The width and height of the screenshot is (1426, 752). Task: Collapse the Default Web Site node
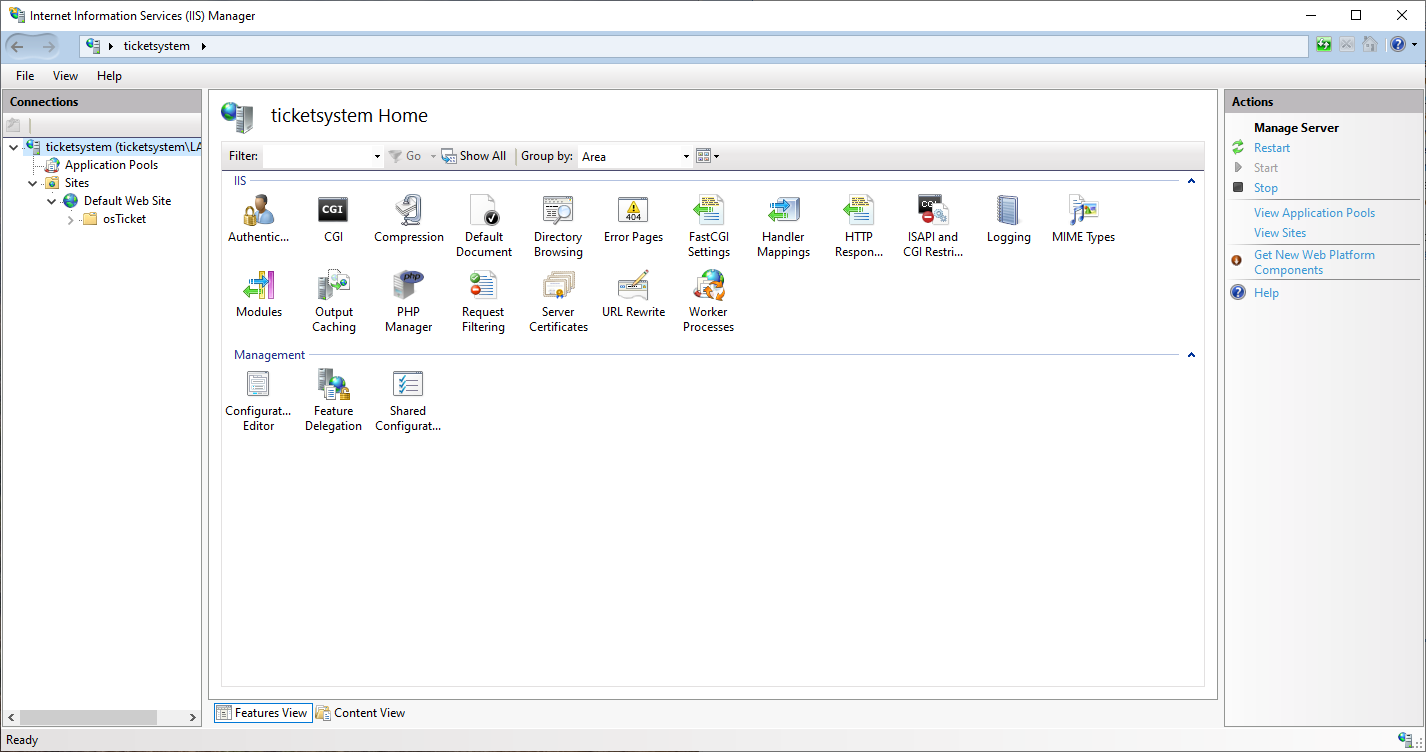tap(52, 201)
